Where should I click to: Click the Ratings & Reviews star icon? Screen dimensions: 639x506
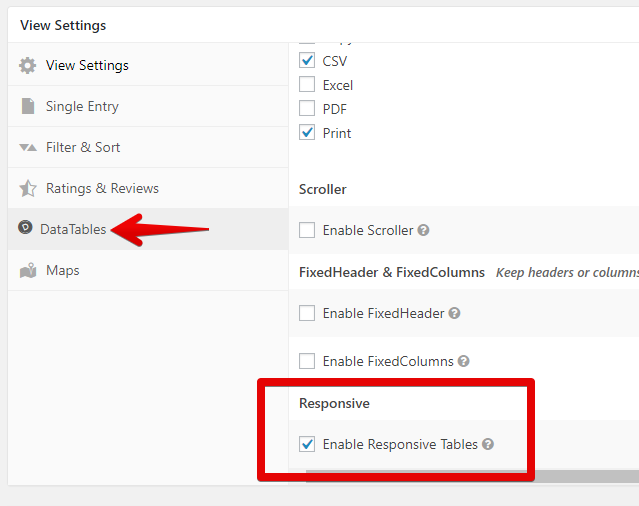[27, 189]
